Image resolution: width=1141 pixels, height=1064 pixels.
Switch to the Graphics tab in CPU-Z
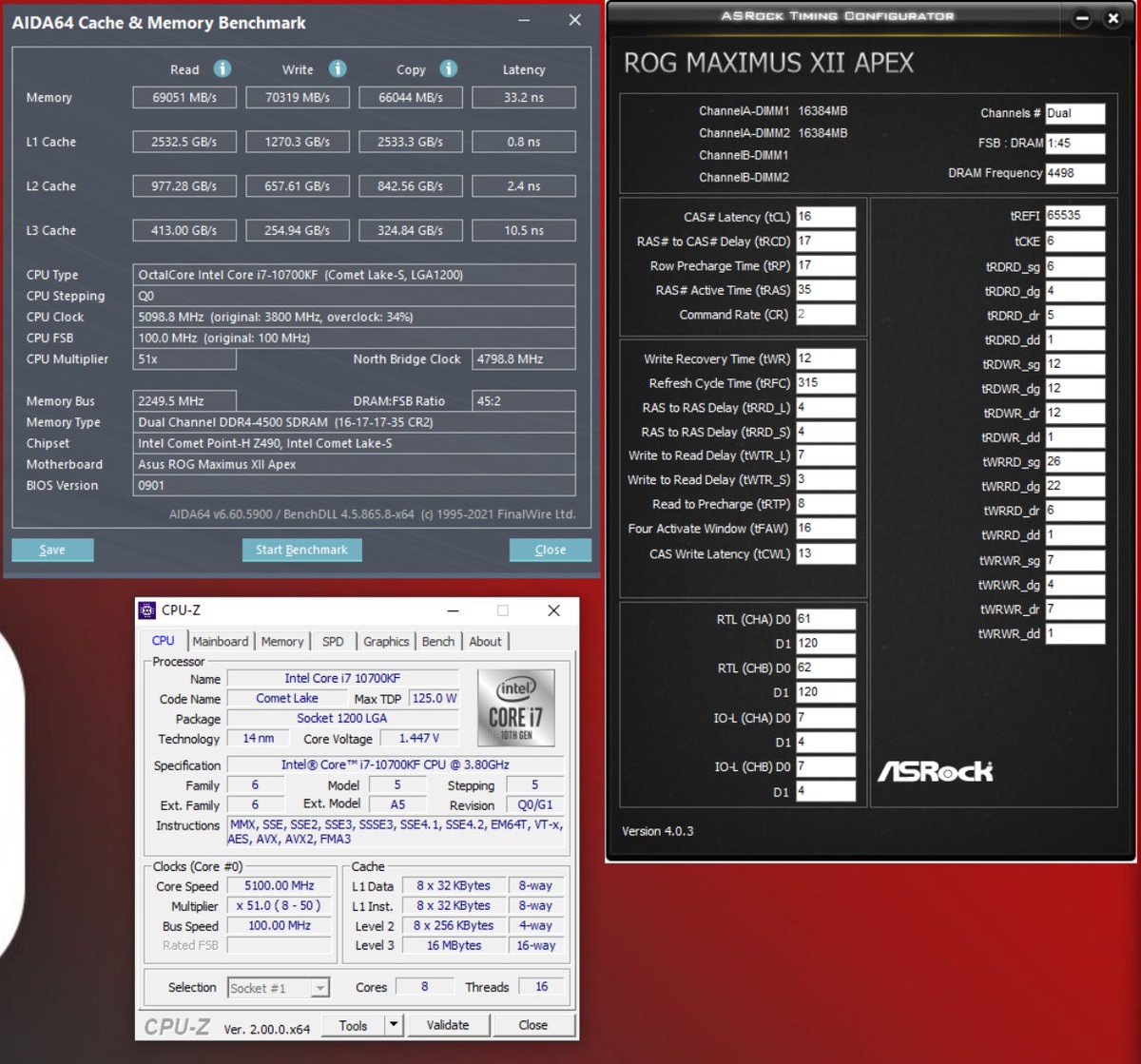pyautogui.click(x=386, y=642)
